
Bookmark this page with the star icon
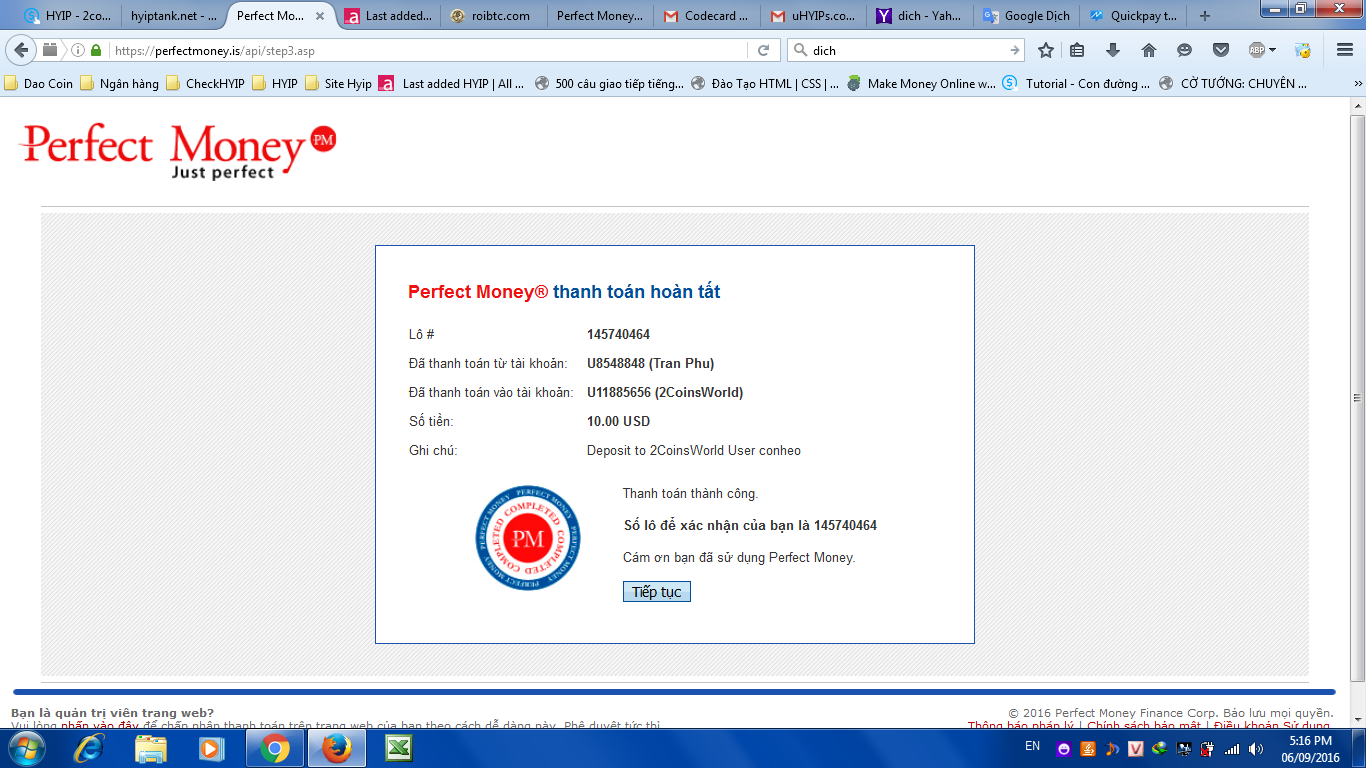(x=1046, y=50)
